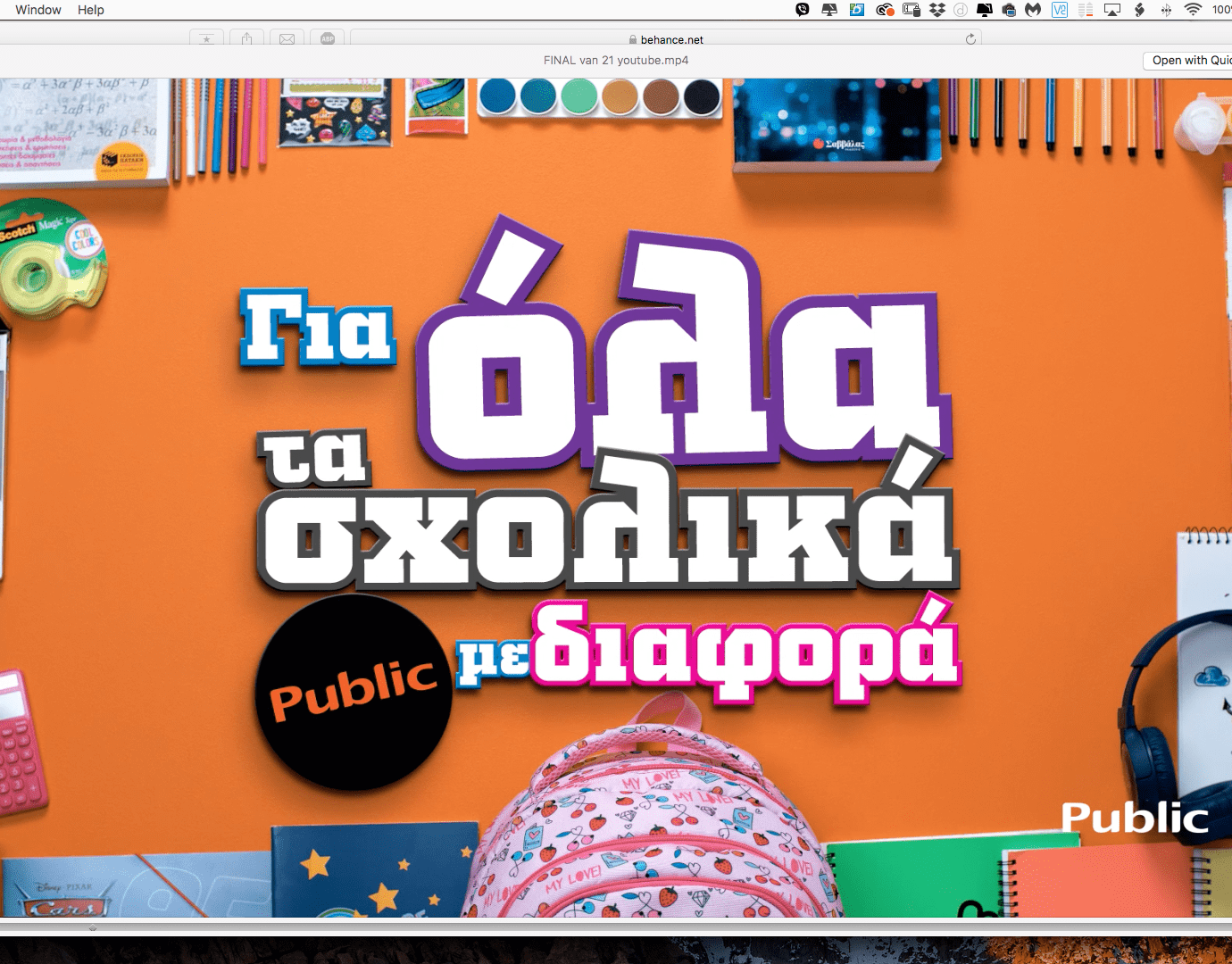The image size is (1232, 964).
Task: Click the VS blue square menu bar icon
Action: point(1060,10)
